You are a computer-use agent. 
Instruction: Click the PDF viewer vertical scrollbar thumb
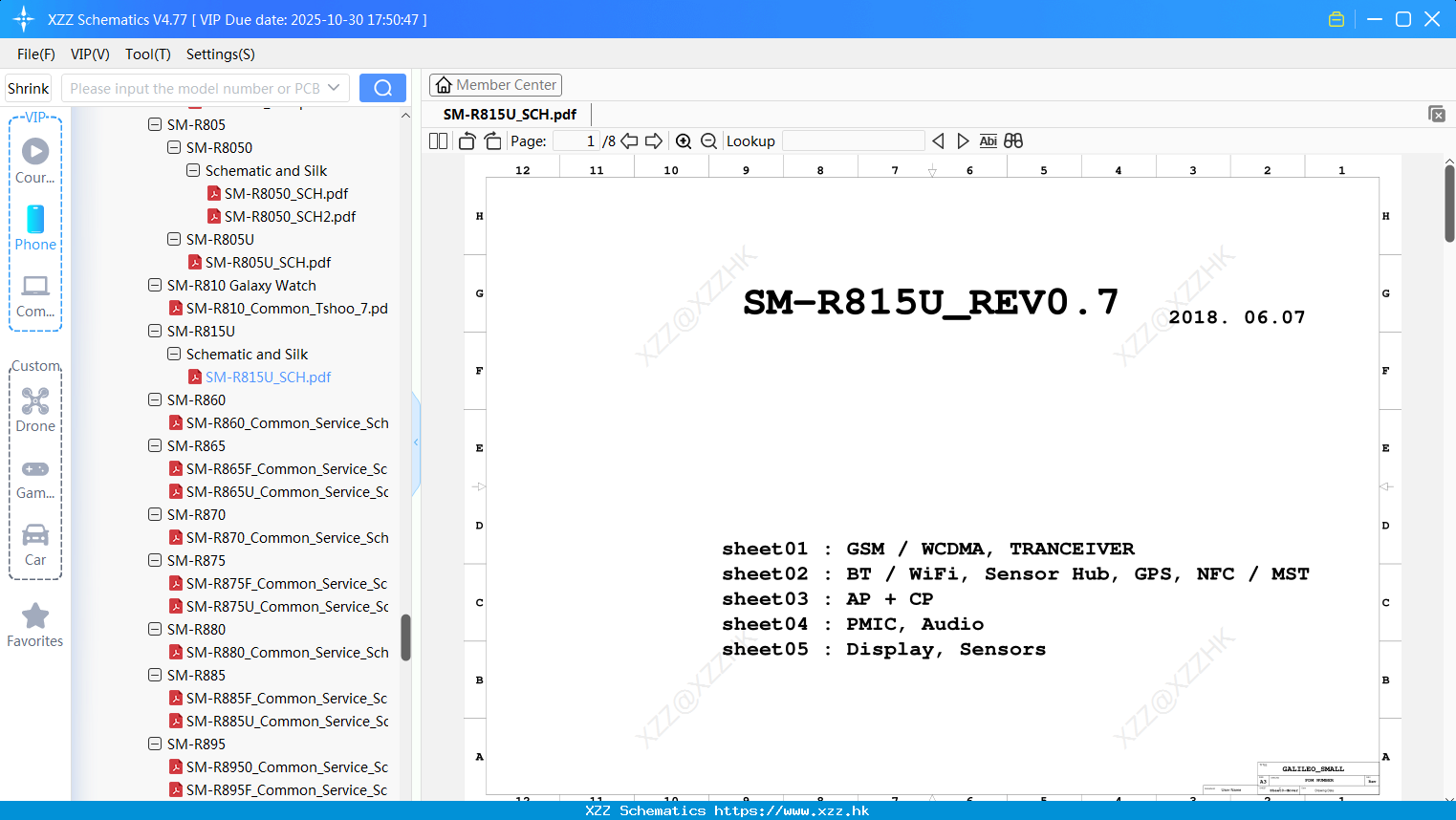1449,204
